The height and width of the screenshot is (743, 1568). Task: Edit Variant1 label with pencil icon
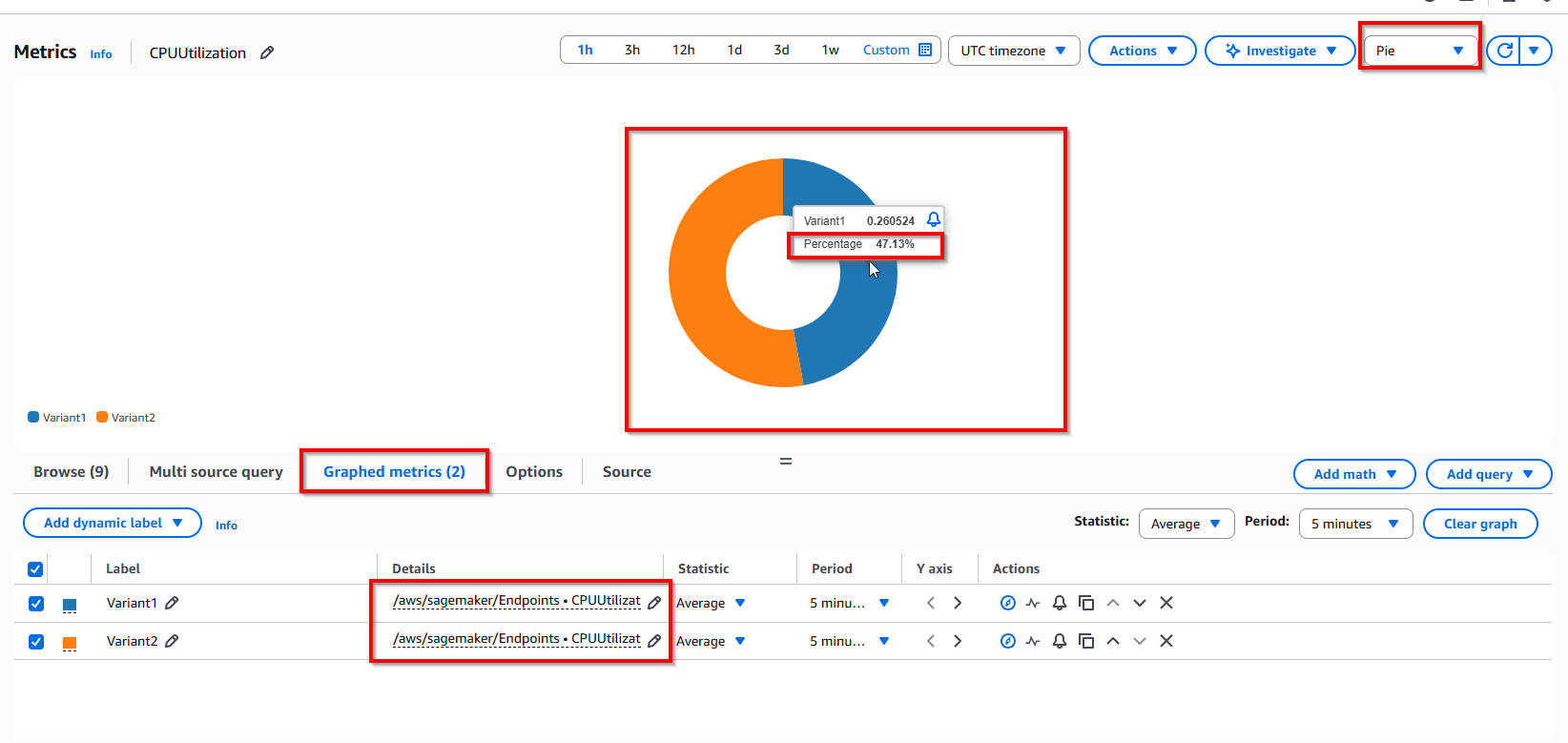tap(172, 603)
